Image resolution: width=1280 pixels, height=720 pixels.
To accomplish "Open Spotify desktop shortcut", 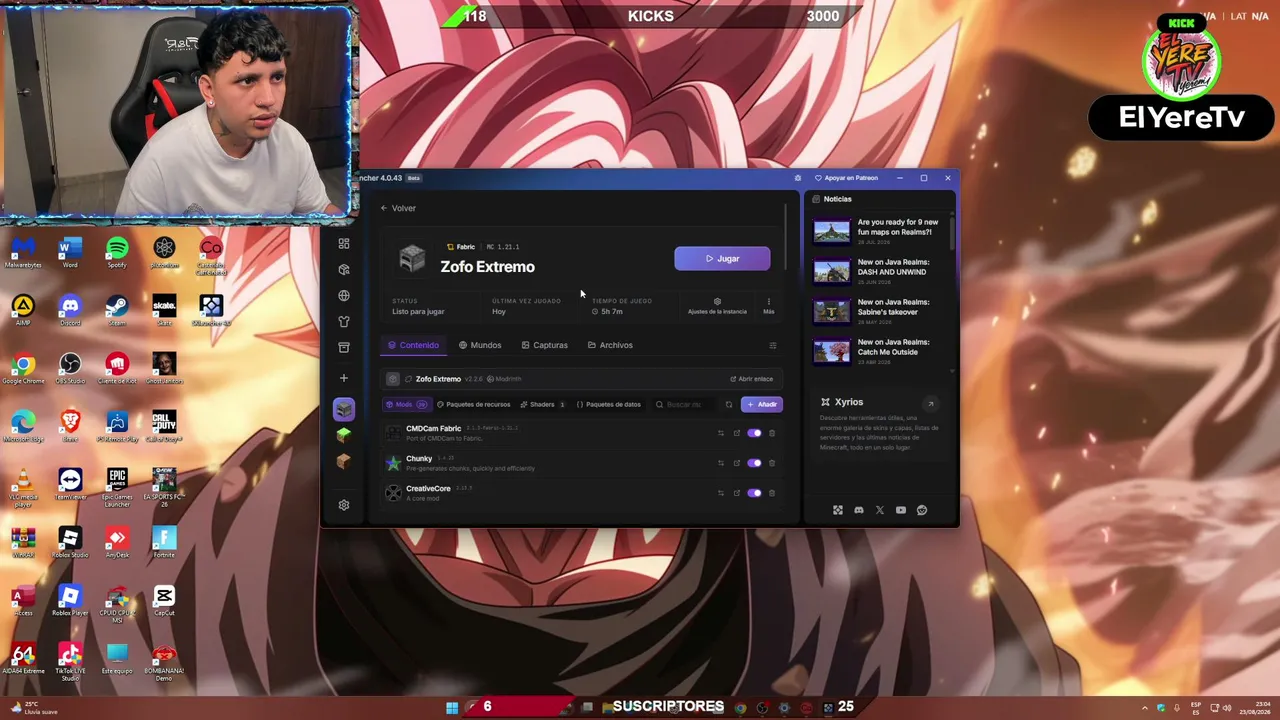I will pyautogui.click(x=117, y=252).
